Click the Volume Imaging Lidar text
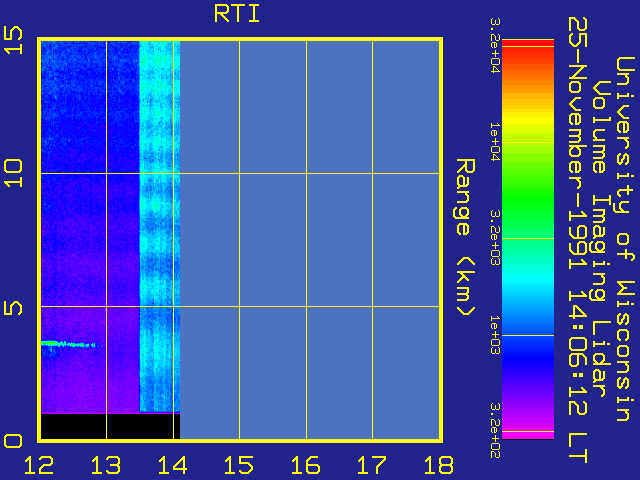The height and width of the screenshot is (480, 640). pyautogui.click(x=602, y=239)
